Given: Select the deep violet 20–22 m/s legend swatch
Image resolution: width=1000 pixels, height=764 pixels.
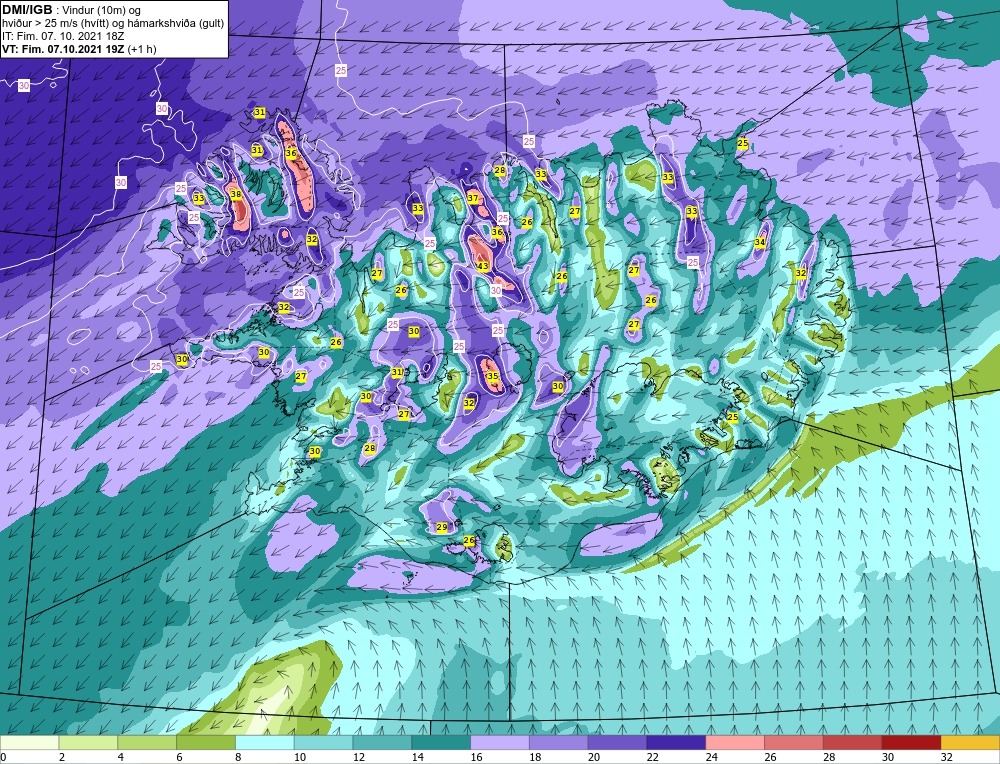Looking at the screenshot, I should click(x=617, y=742).
